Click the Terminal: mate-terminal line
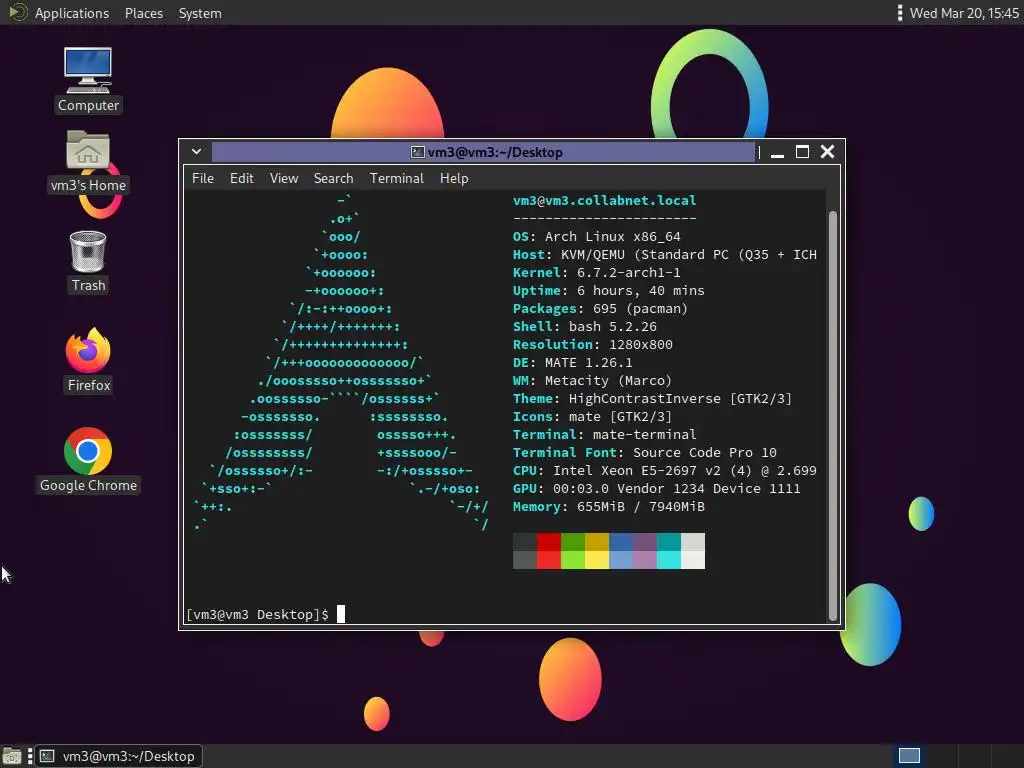 [604, 434]
